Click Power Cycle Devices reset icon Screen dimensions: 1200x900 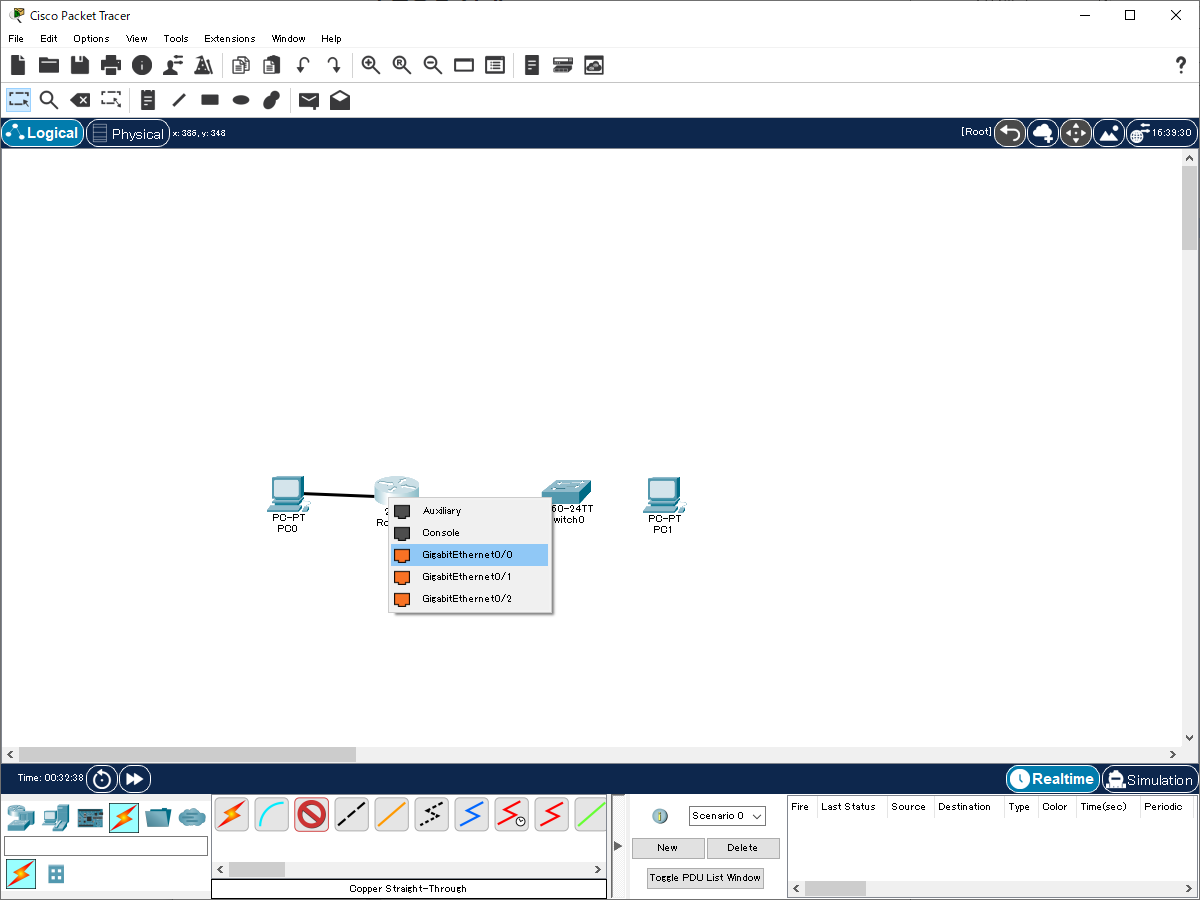[x=102, y=779]
